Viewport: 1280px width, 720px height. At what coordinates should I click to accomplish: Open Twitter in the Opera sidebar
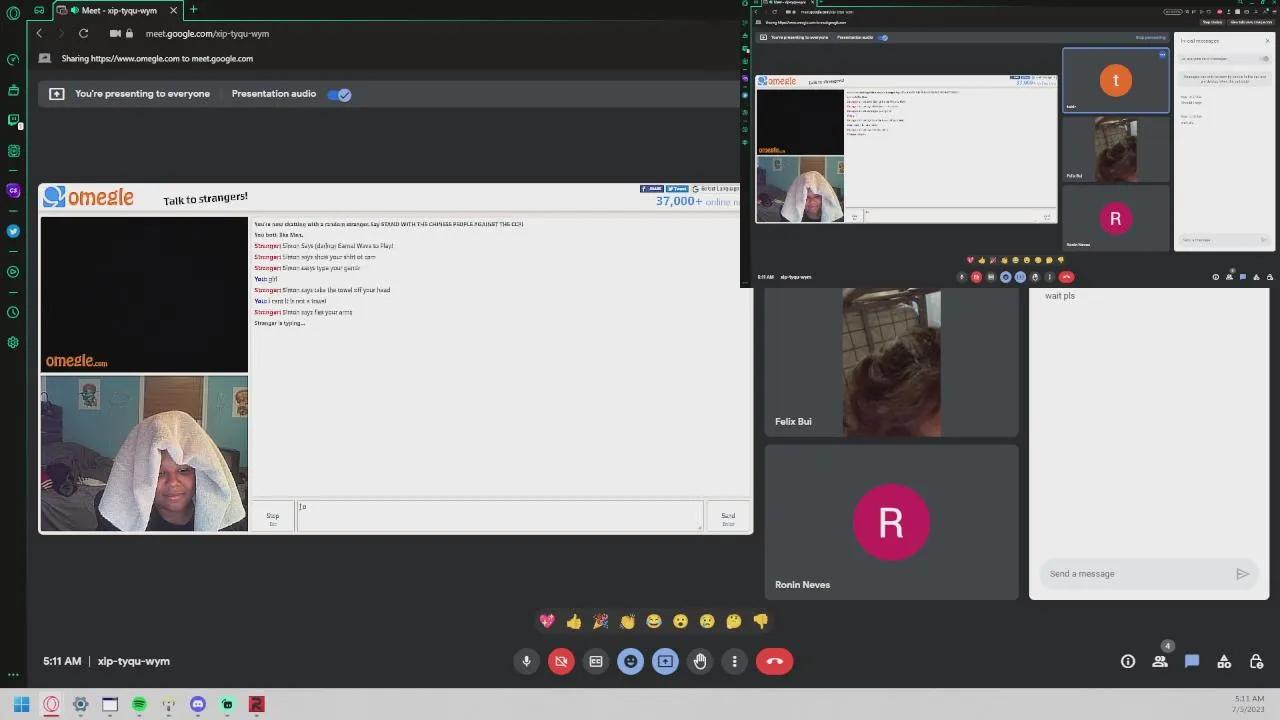[x=13, y=231]
